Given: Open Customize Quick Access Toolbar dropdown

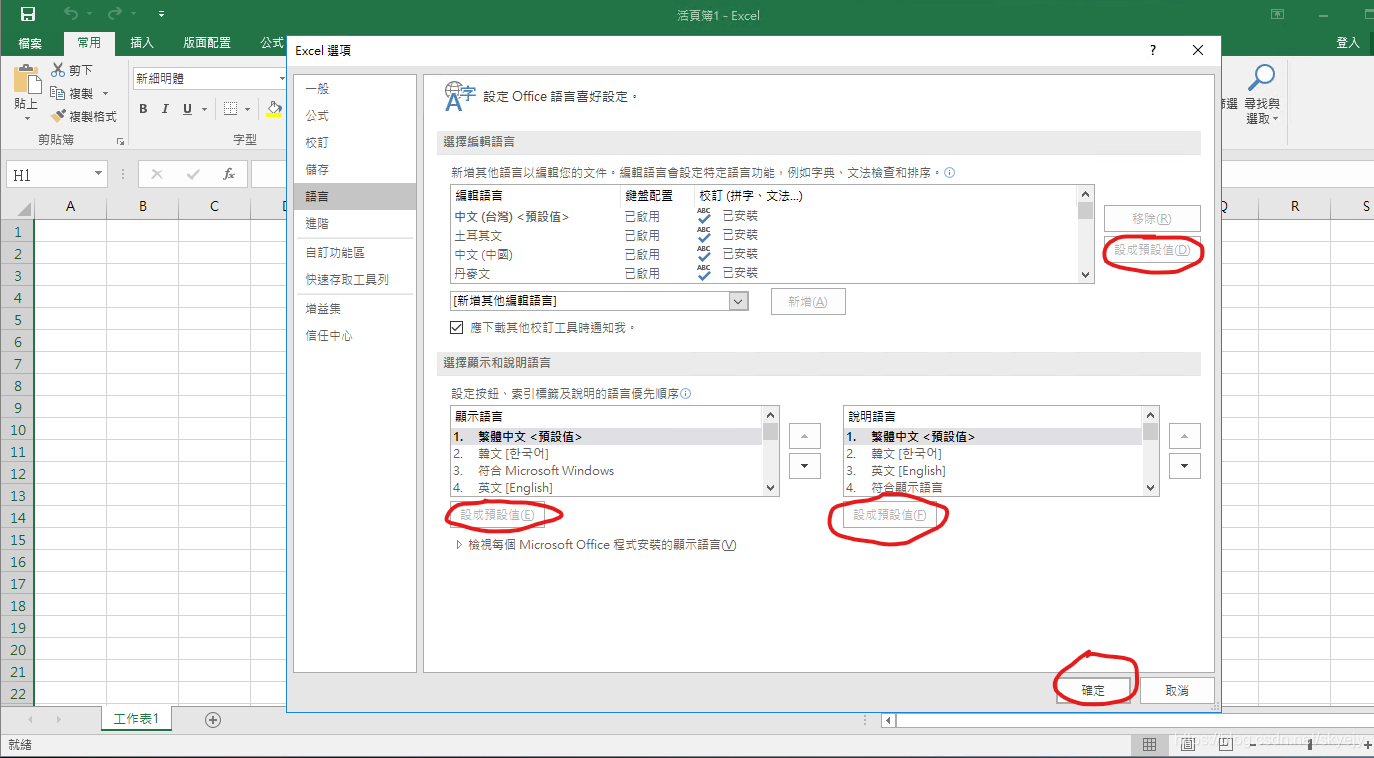Looking at the screenshot, I should coord(162,14).
